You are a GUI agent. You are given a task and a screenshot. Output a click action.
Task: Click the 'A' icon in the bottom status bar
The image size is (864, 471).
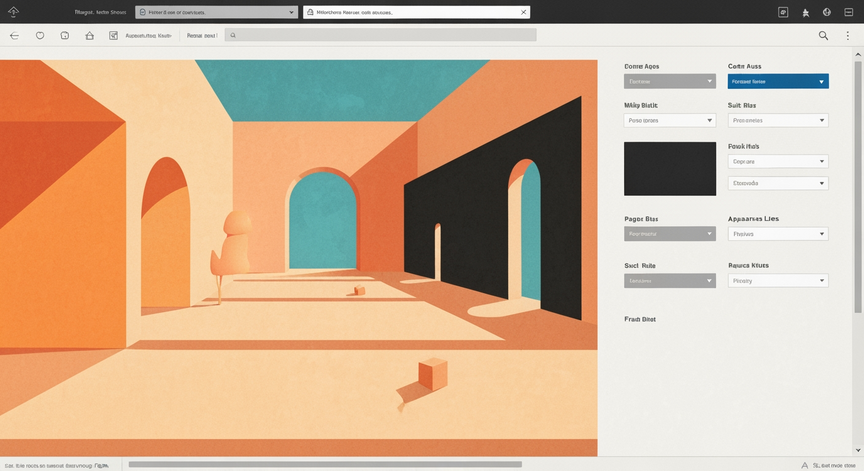coord(804,465)
